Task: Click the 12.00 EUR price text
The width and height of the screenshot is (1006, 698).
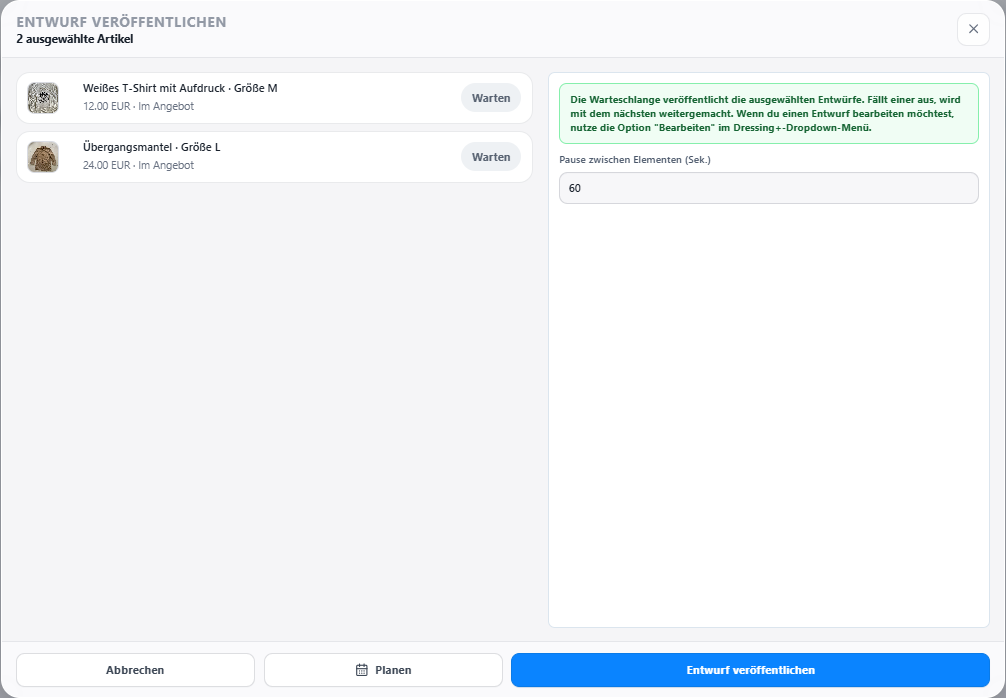Action: pyautogui.click(x=107, y=106)
